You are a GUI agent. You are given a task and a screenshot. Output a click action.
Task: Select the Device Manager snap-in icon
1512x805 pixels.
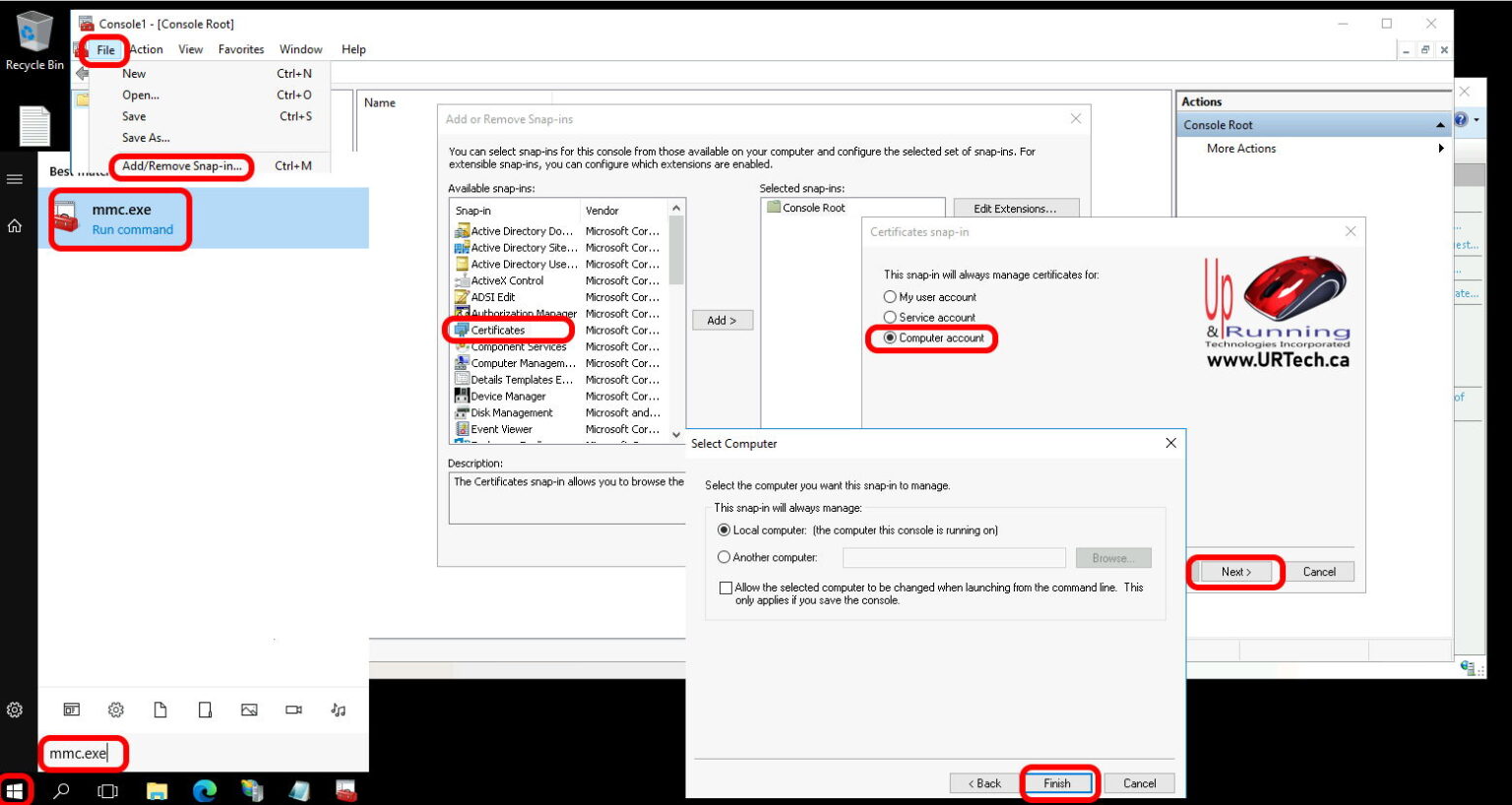[x=464, y=396]
